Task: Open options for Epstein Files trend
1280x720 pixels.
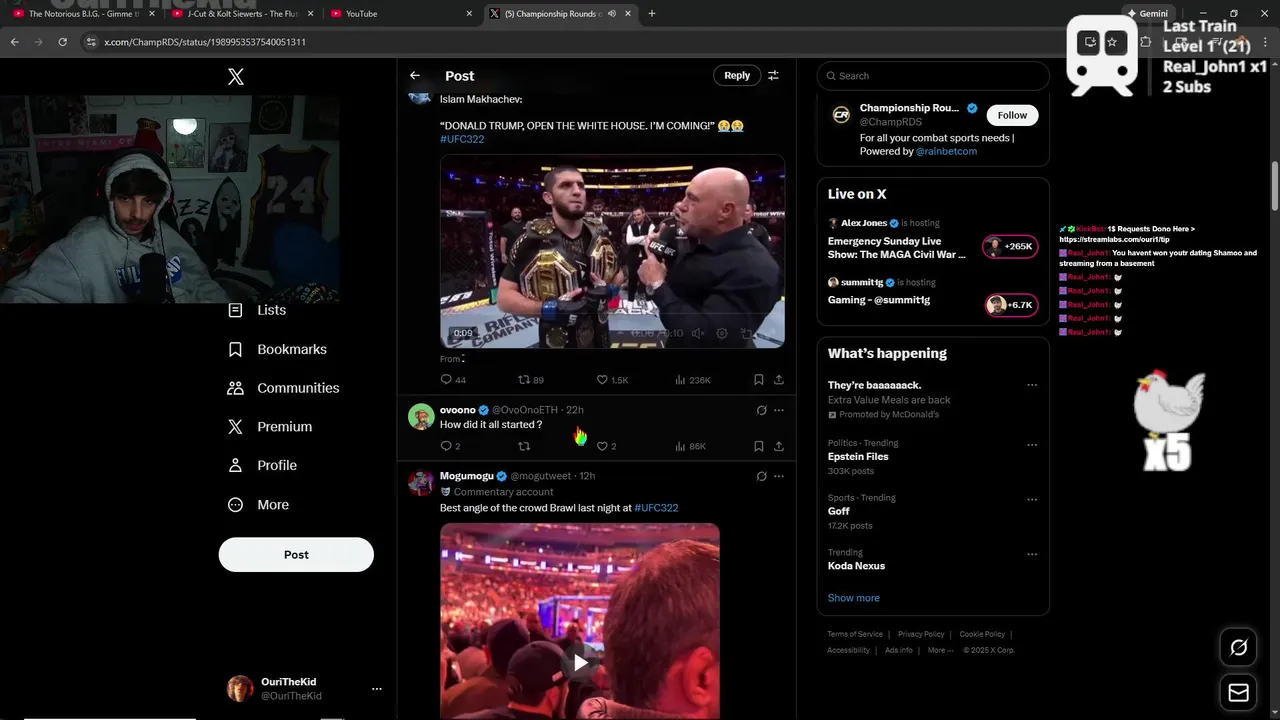Action: (x=1032, y=443)
